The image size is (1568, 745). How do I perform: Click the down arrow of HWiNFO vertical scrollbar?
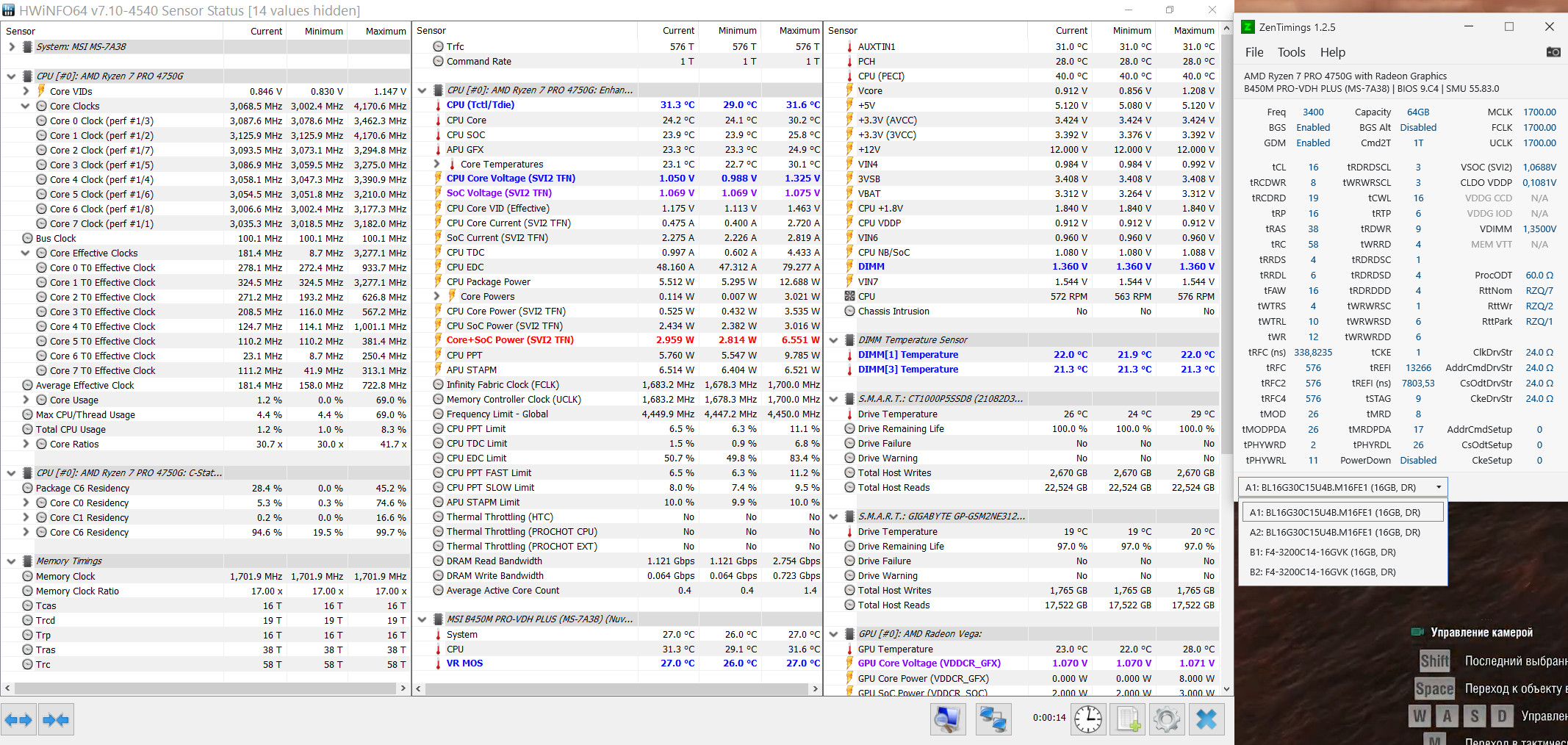coord(1226,689)
